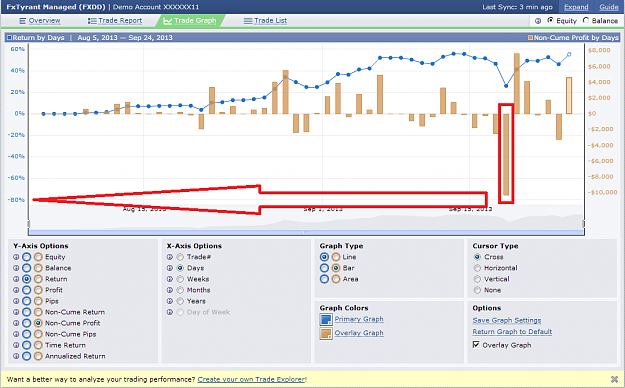
Task: Uncheck the Overlay Graph checkbox
Action: point(476,345)
